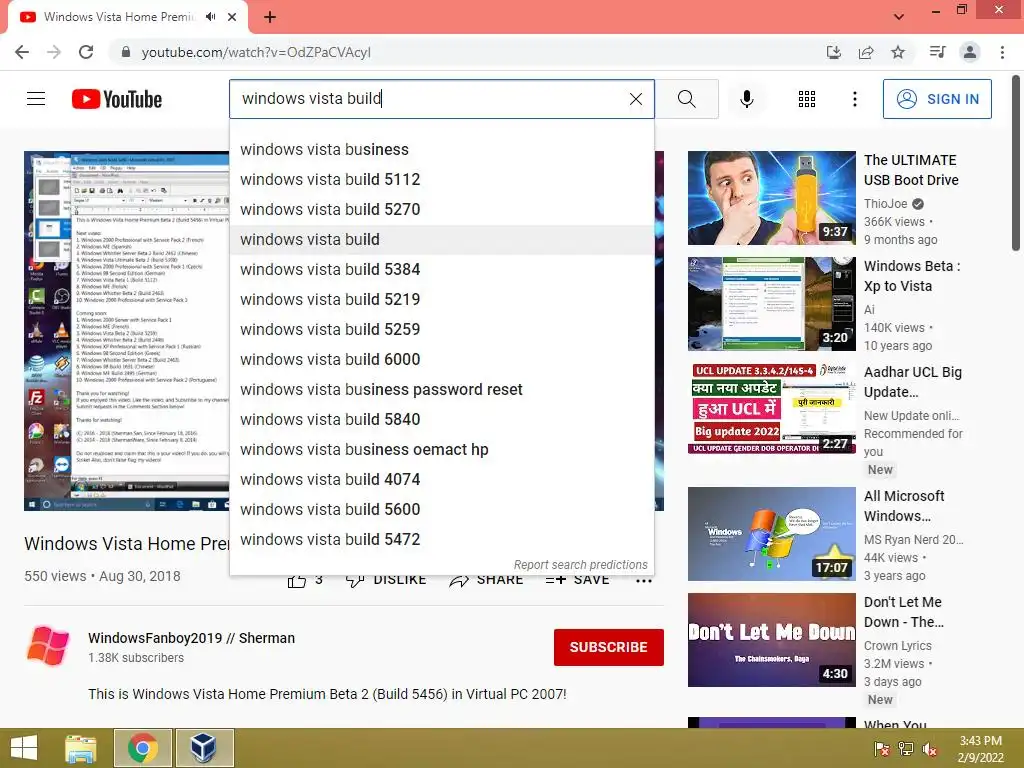Pick 'windows vista business oemact hp' suggestion

441,450
